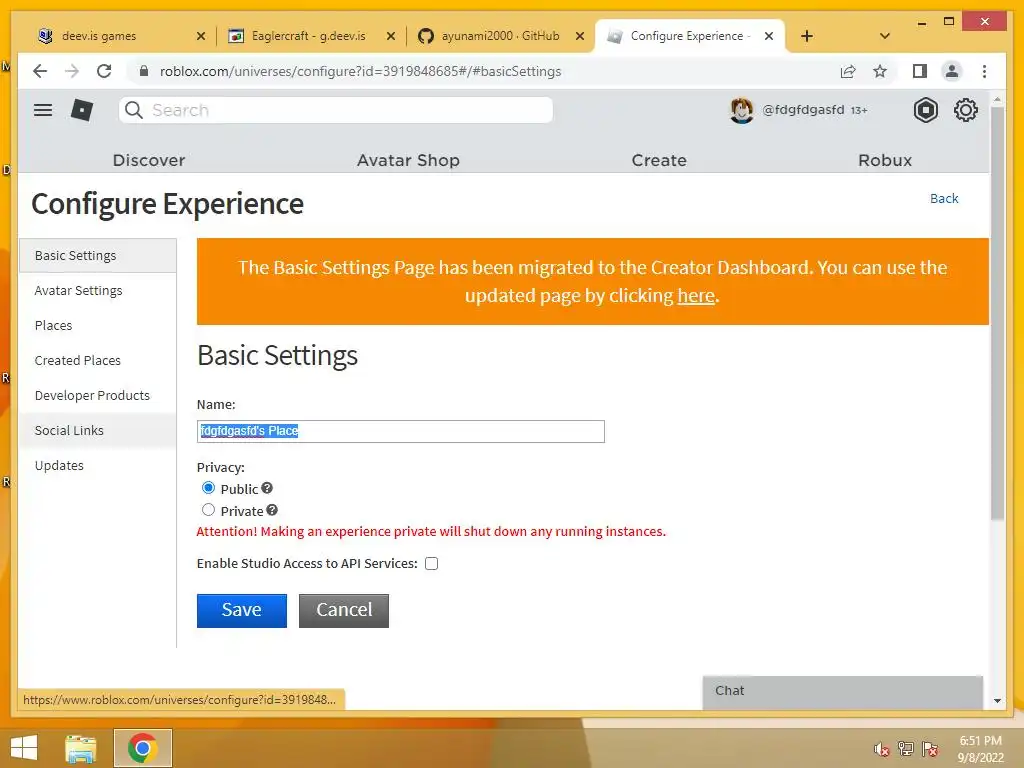Click the browser address bar URL
The height and width of the screenshot is (768, 1024).
(360, 71)
